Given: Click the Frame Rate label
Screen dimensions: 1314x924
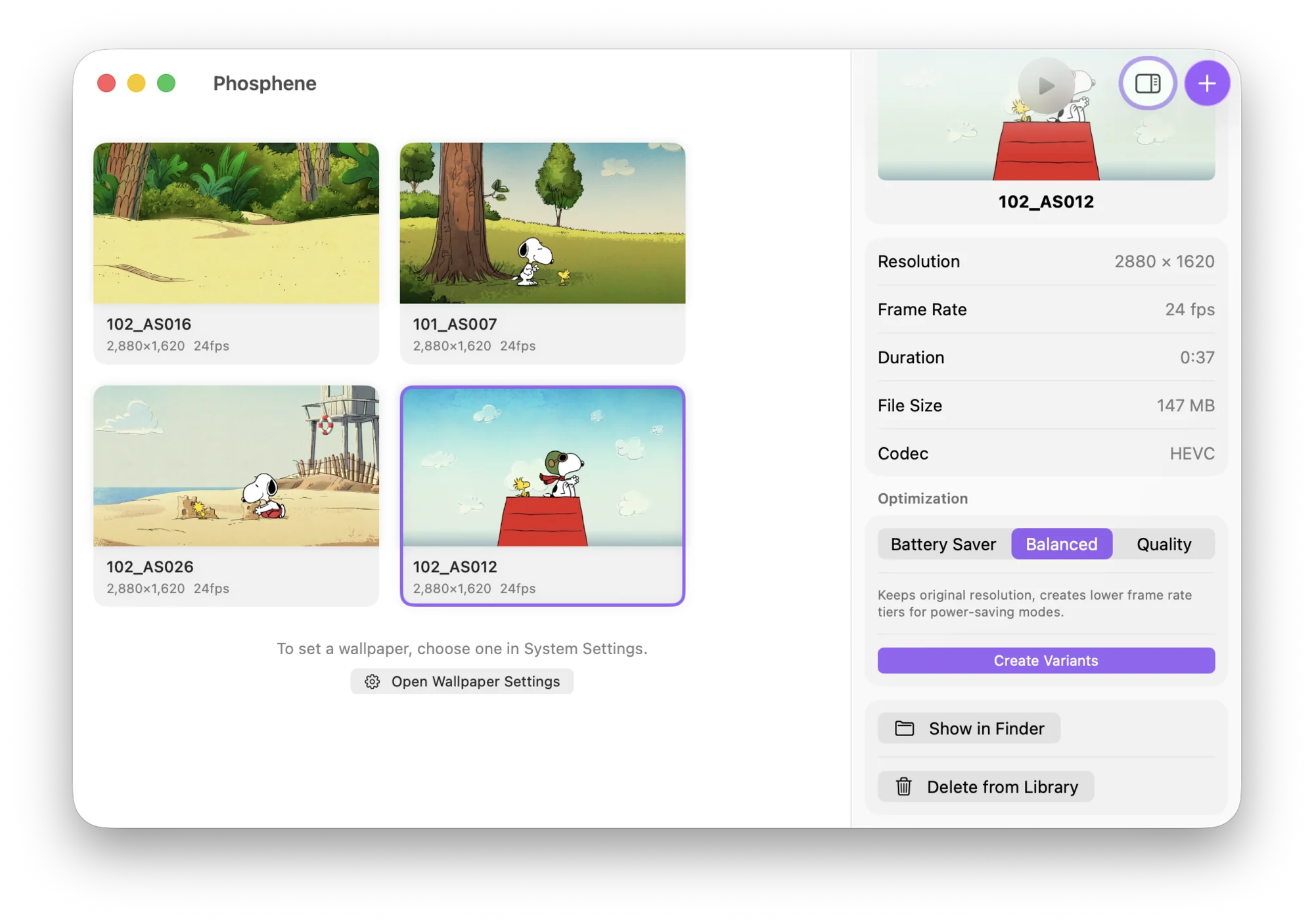Looking at the screenshot, I should click(x=922, y=309).
